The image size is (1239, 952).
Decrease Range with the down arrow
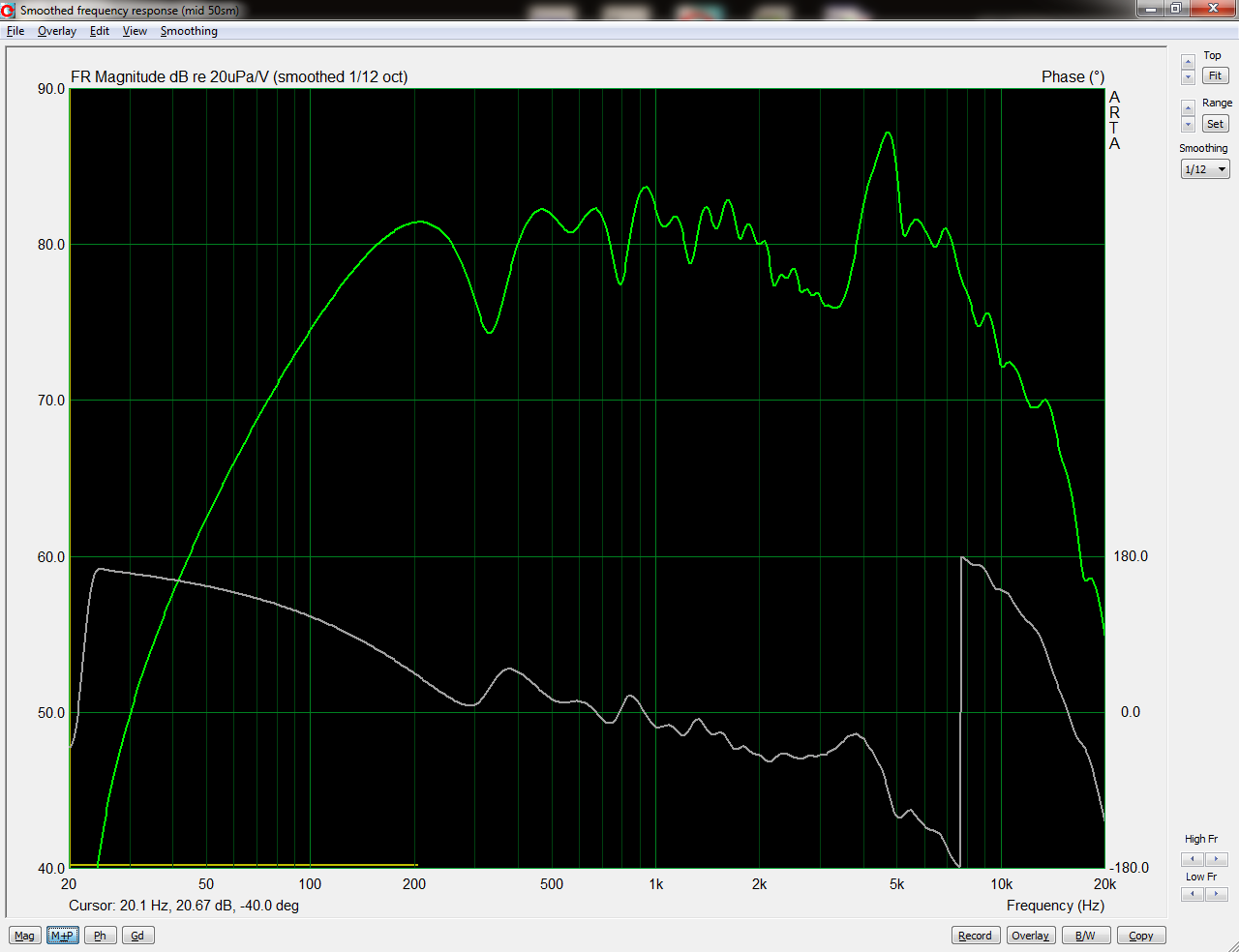(1189, 124)
